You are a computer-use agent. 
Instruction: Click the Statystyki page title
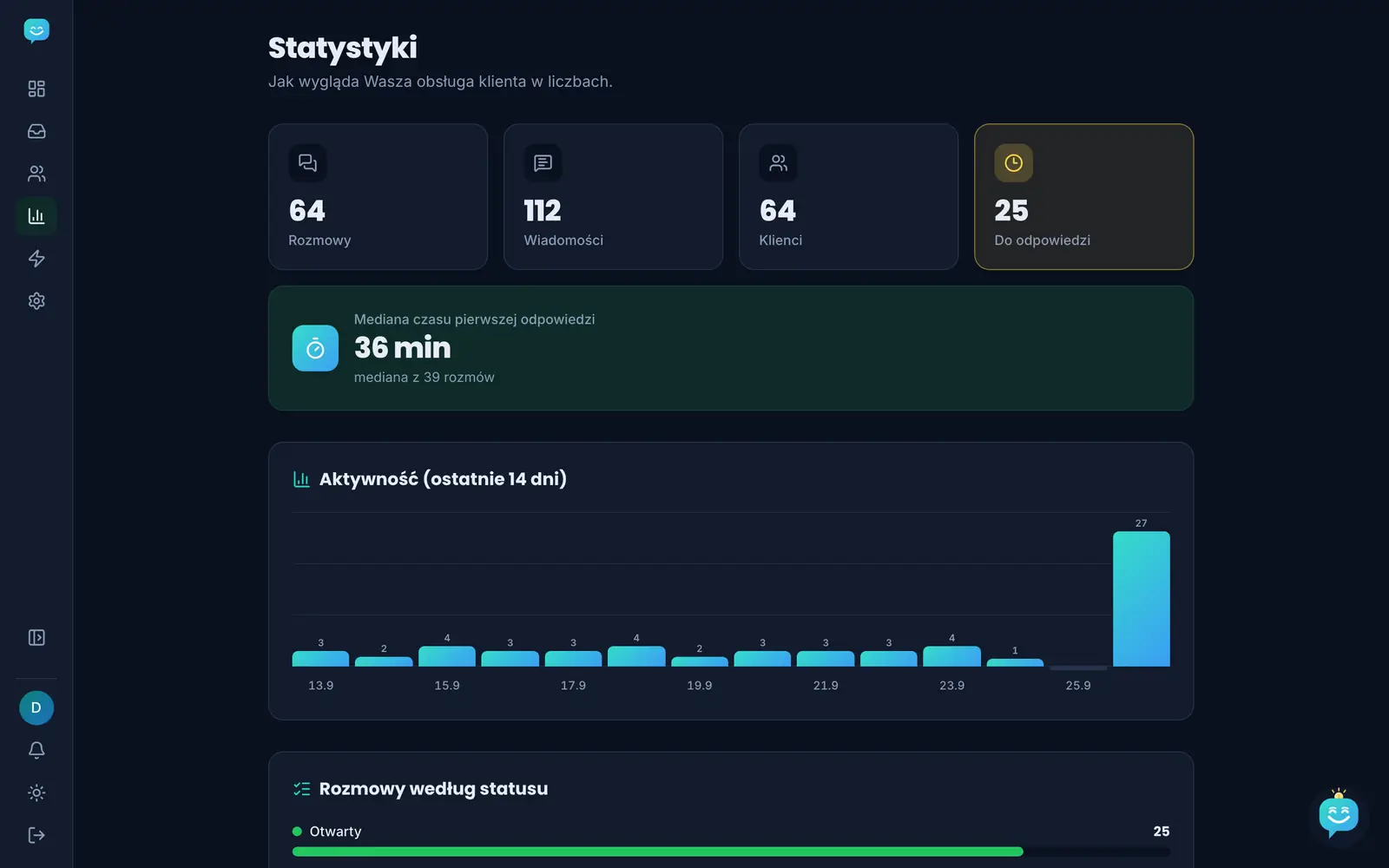[343, 49]
